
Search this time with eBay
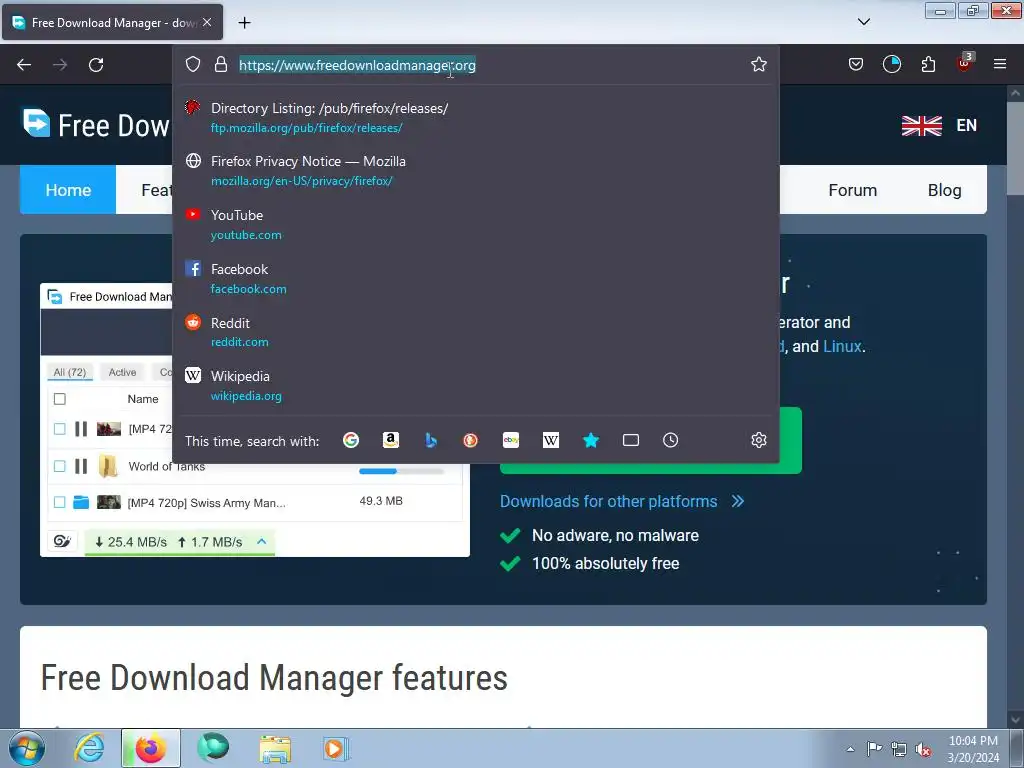coord(511,440)
